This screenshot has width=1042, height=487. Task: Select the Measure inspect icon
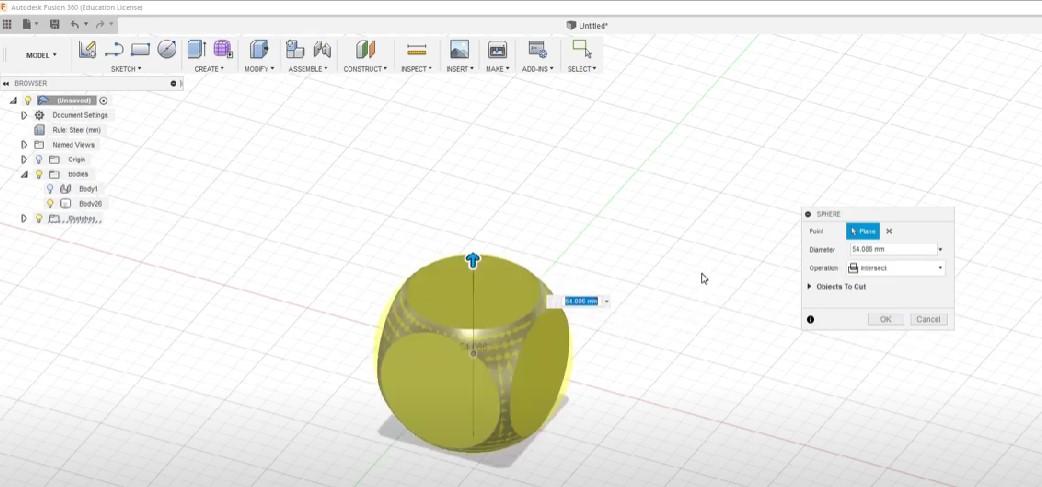[x=417, y=50]
